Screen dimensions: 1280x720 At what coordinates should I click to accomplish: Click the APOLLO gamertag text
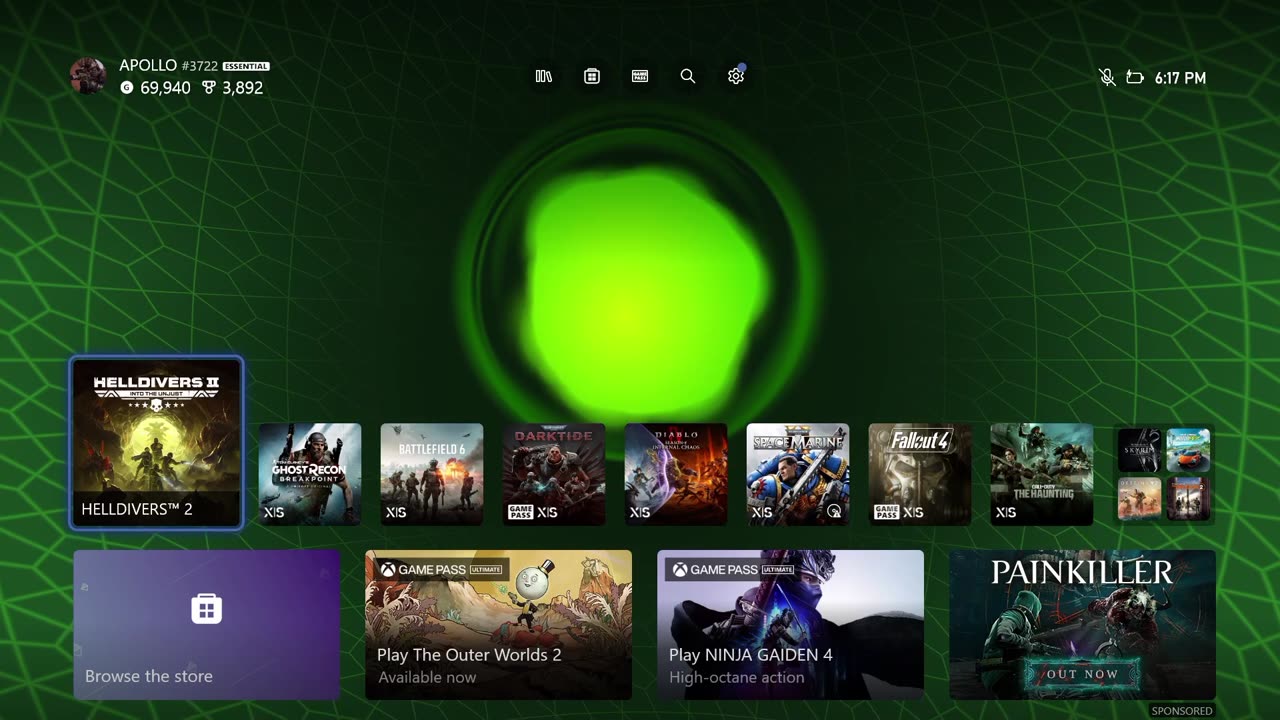click(148, 65)
